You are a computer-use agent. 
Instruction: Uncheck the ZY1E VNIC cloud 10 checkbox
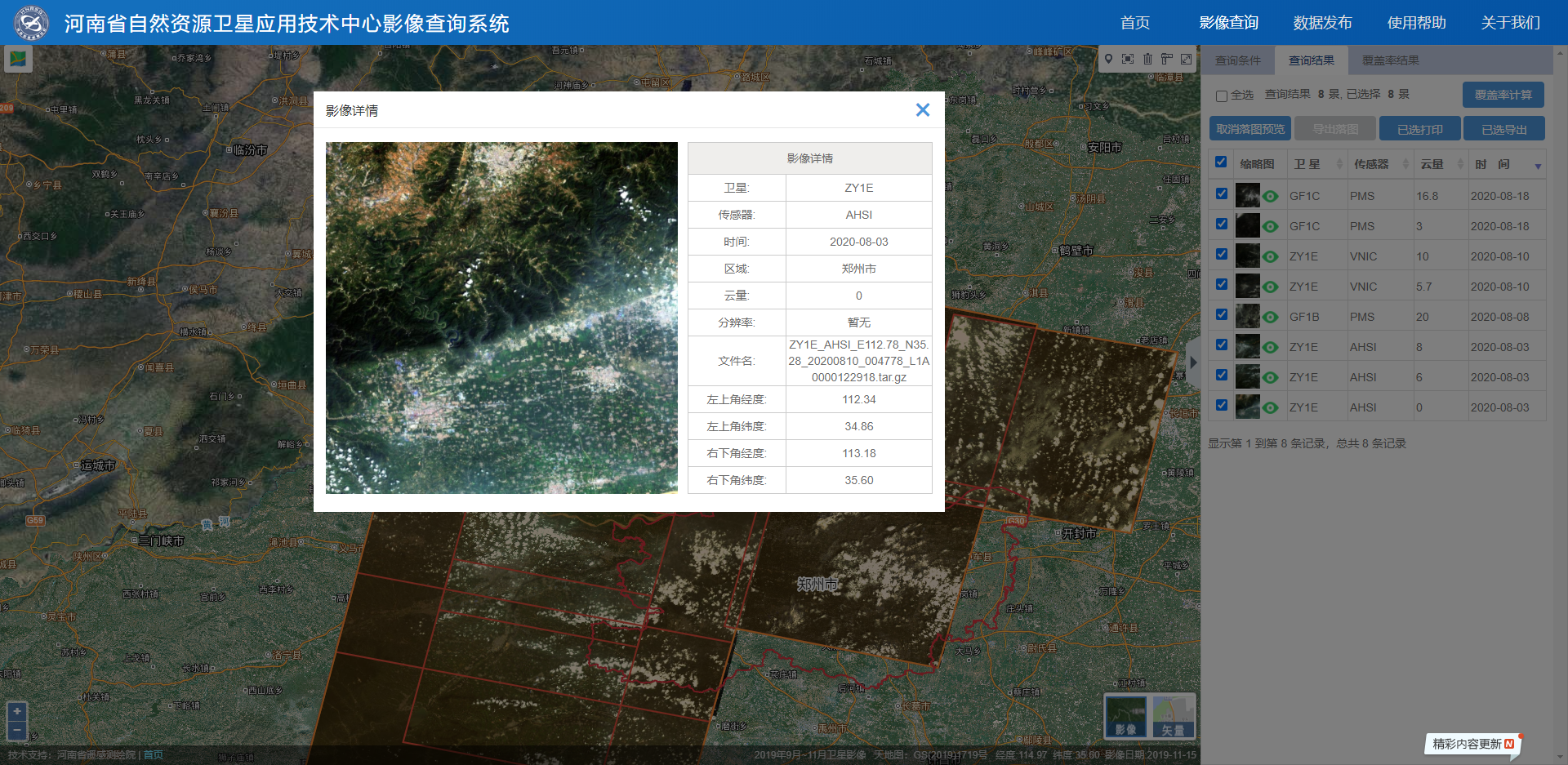point(1222,254)
